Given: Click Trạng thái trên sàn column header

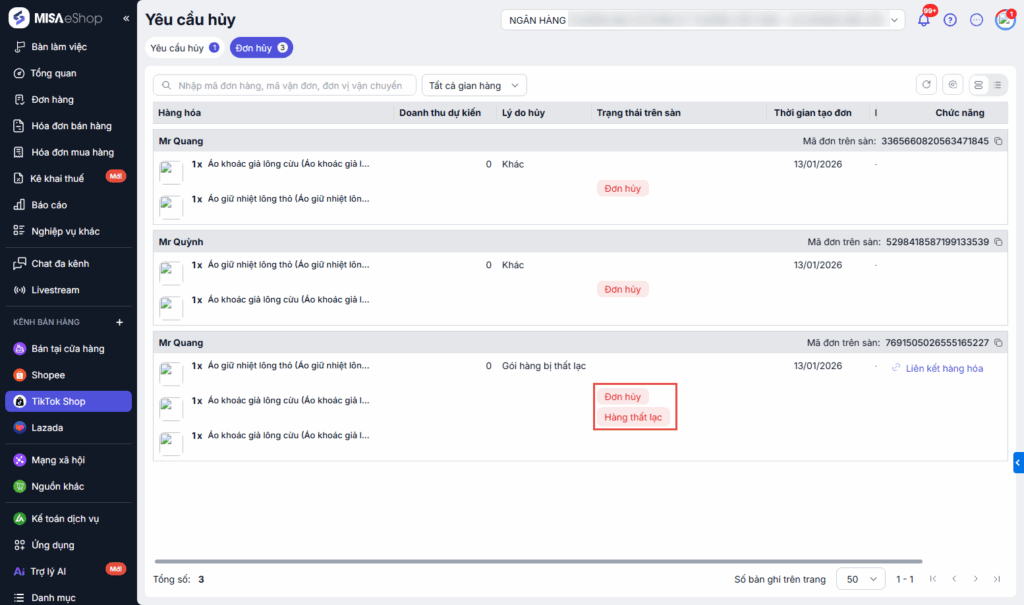Looking at the screenshot, I should (x=638, y=113).
